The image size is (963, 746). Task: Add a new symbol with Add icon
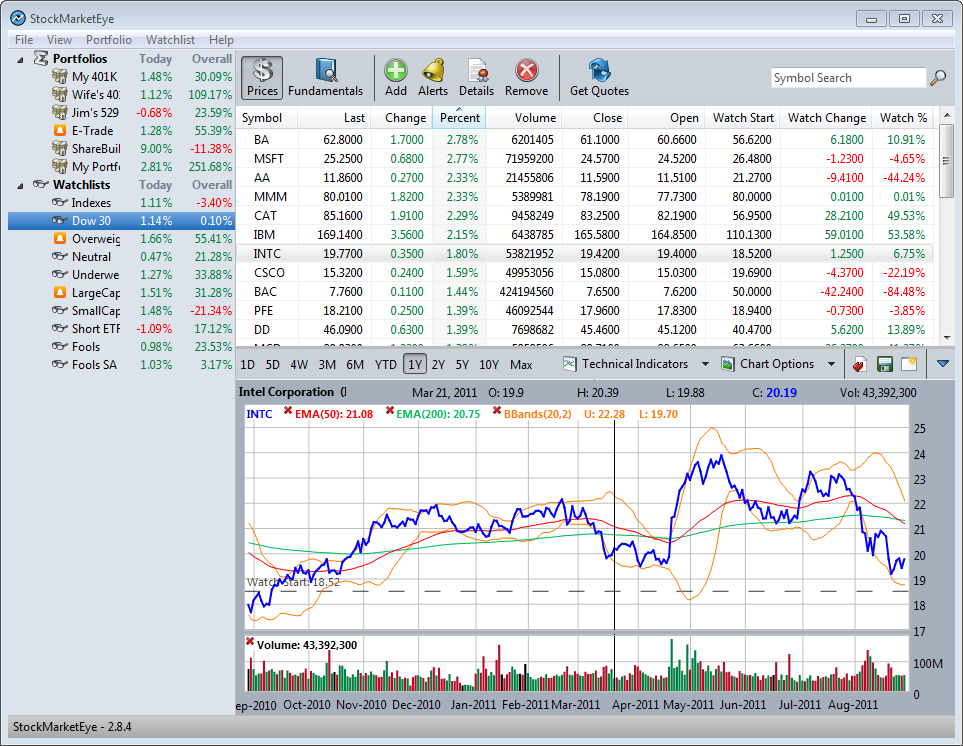pyautogui.click(x=396, y=78)
